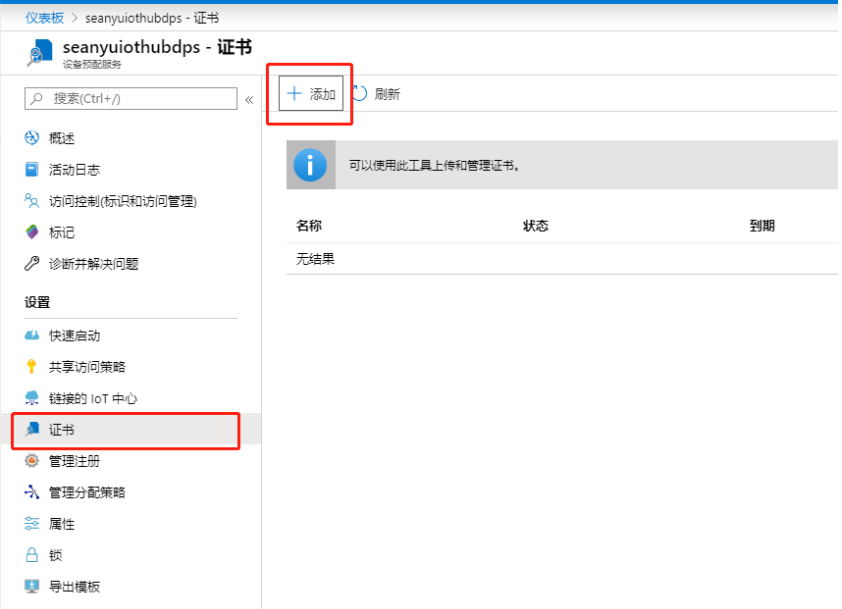This screenshot has height=609, width=842.
Task: Select 属性 in settings
Action: pos(62,524)
